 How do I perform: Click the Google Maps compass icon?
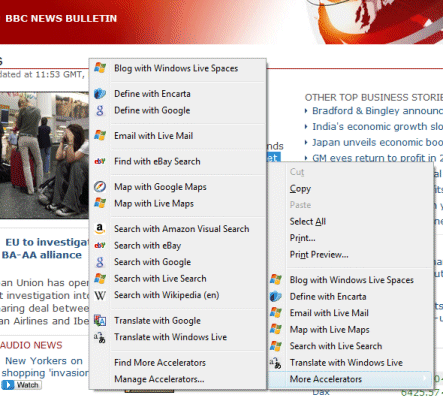(100, 187)
